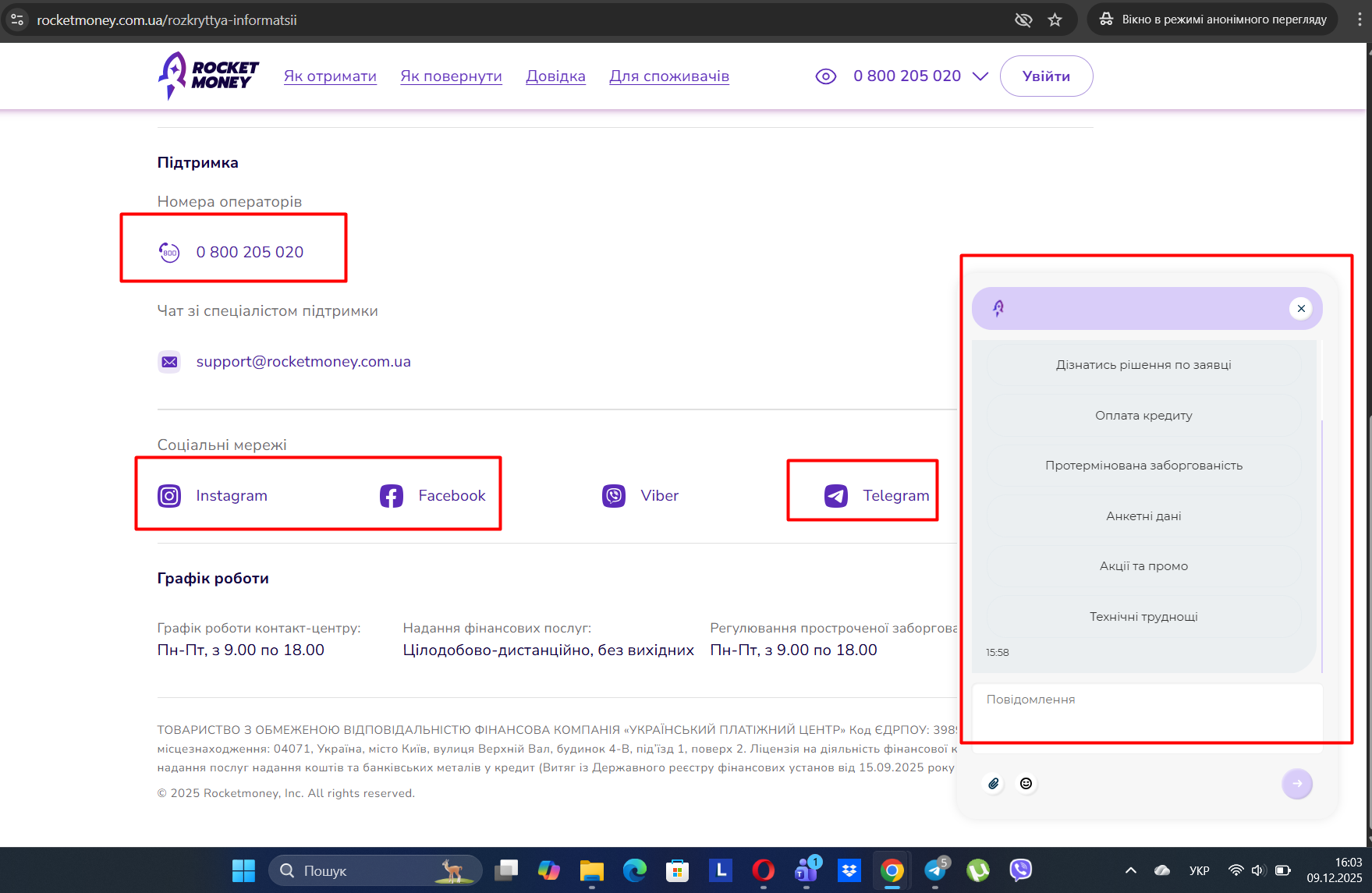
Task: Bookmark this page with the star icon
Action: pos(1055,19)
